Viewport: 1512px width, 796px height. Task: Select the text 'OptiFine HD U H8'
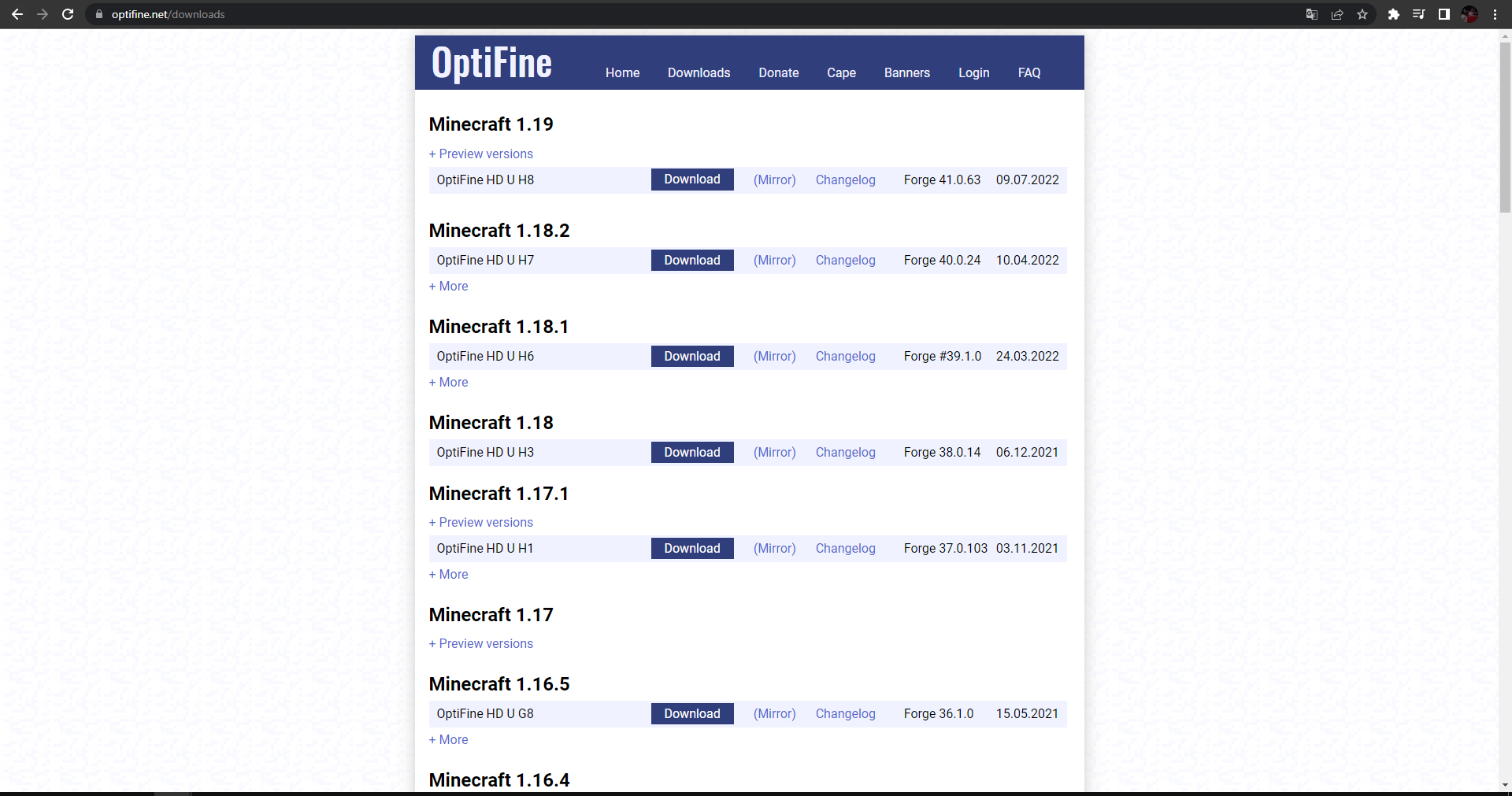click(485, 180)
